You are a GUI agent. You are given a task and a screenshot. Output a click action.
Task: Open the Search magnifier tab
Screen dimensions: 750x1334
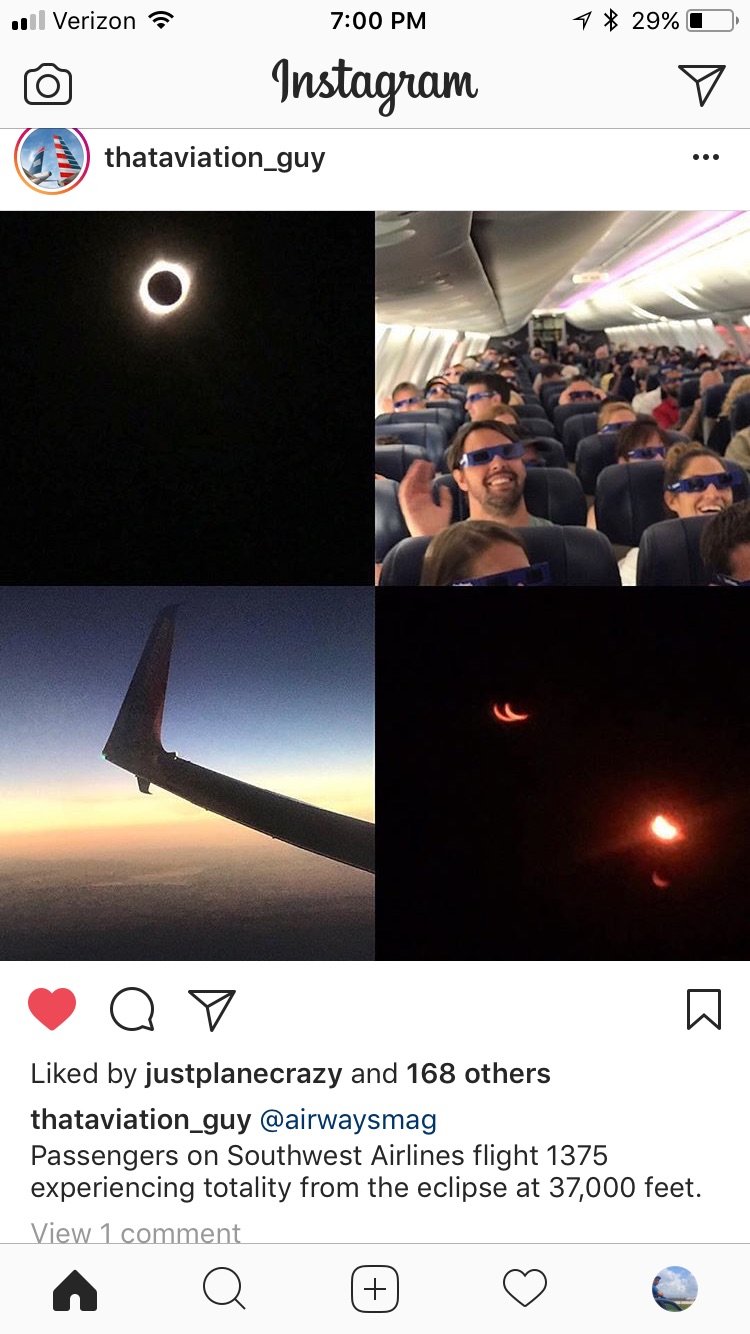224,1289
